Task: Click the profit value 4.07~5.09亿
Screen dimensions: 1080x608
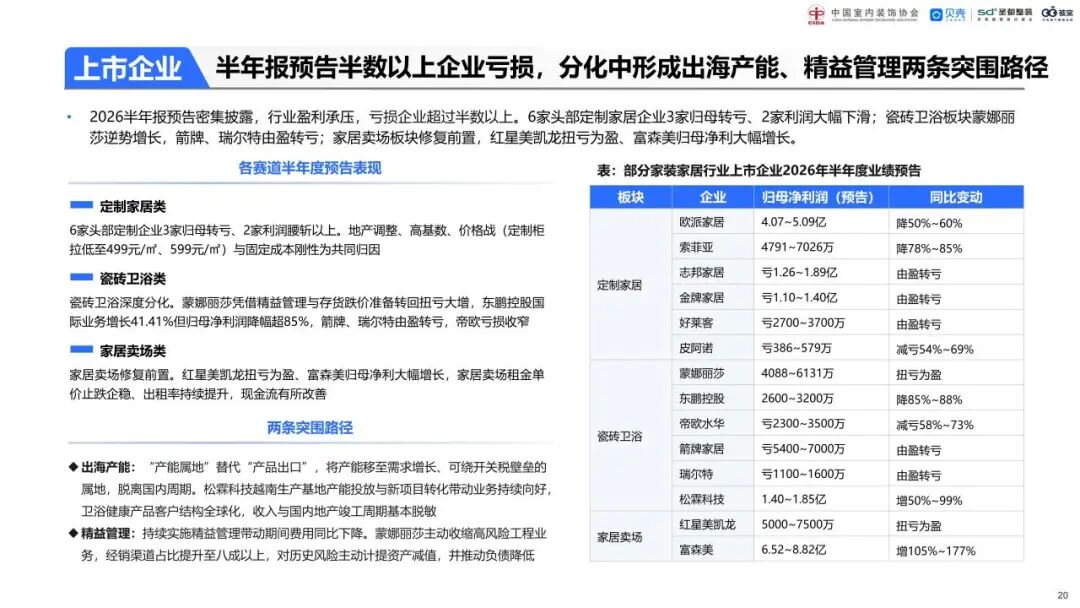Action: point(793,222)
